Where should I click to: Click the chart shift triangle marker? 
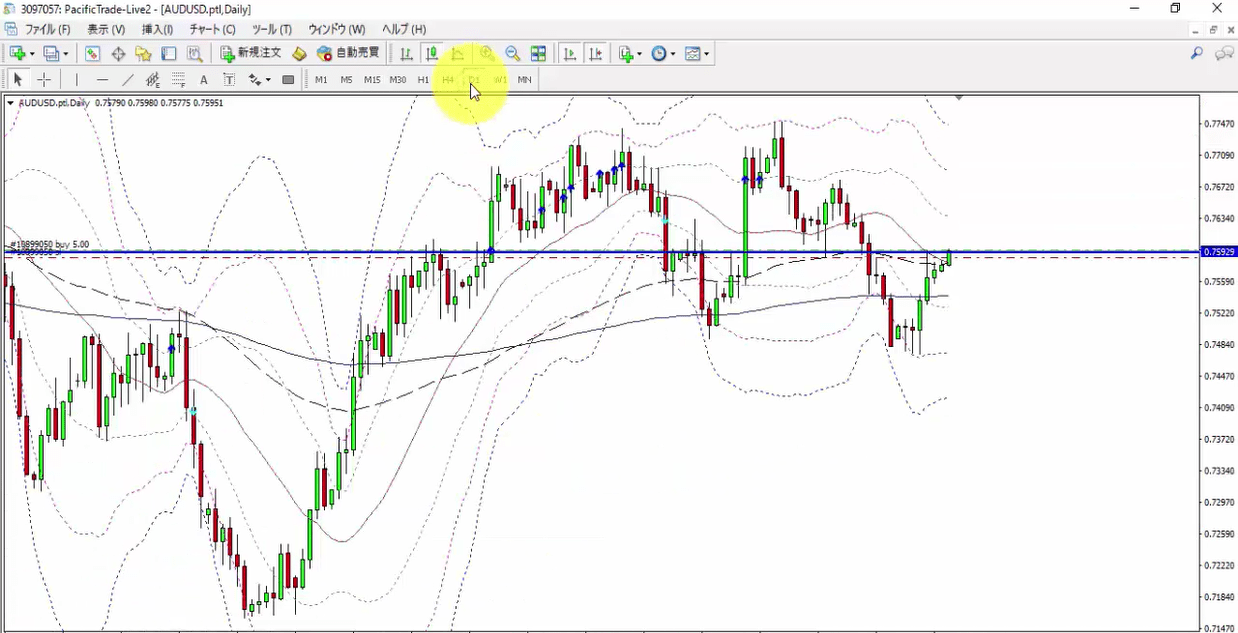(x=959, y=98)
